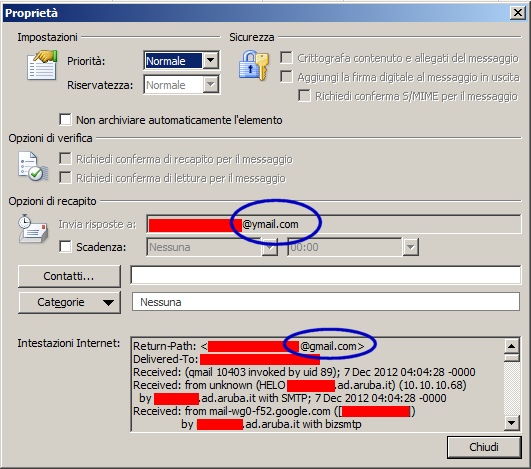Click the Contatti... button
Viewport: 531px width, 469px height.
[x=69, y=276]
